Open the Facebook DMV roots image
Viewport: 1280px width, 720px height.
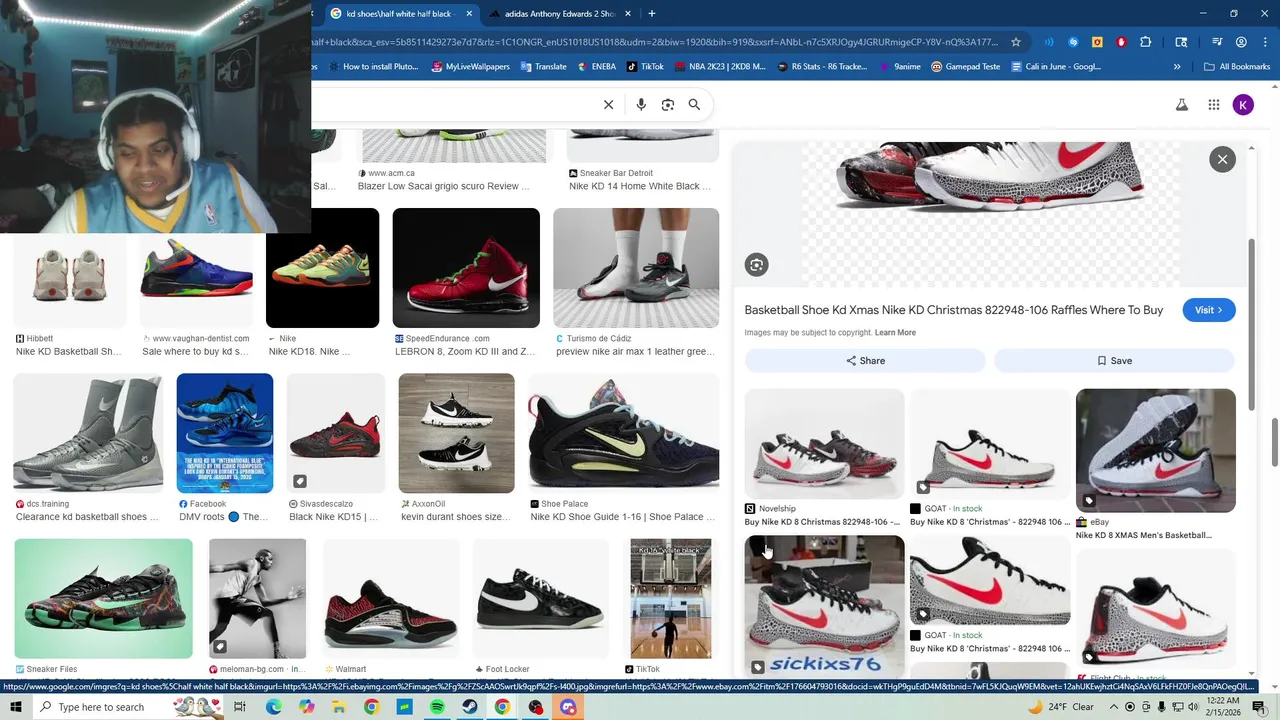225,433
